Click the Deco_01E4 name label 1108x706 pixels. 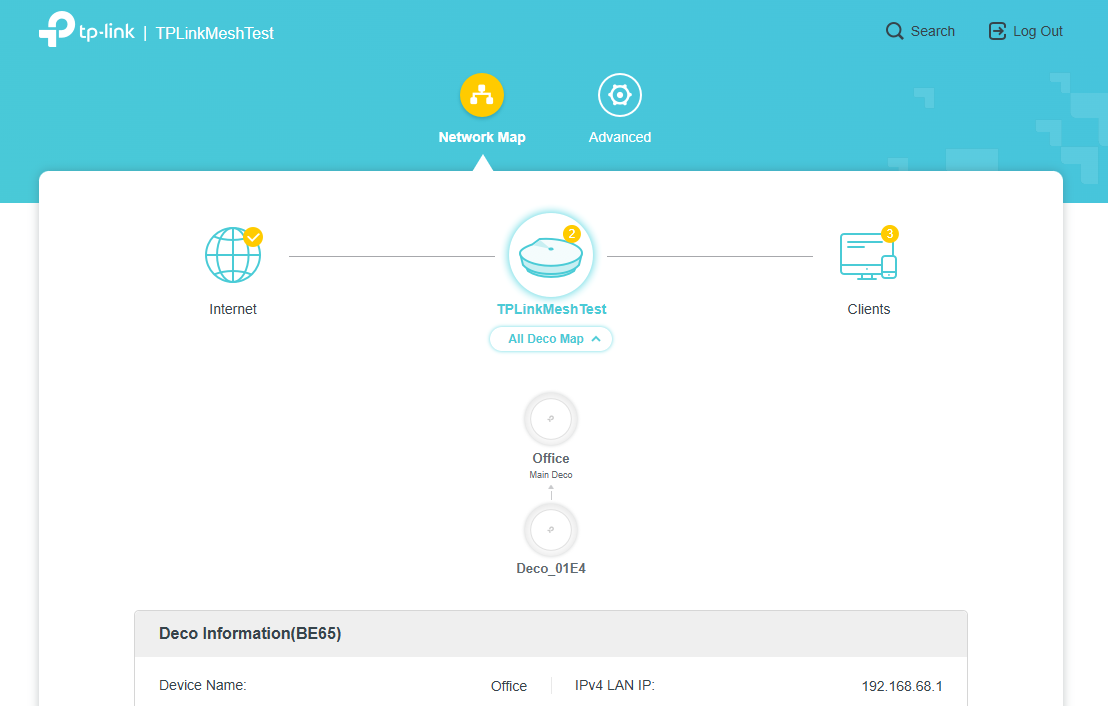click(x=551, y=568)
